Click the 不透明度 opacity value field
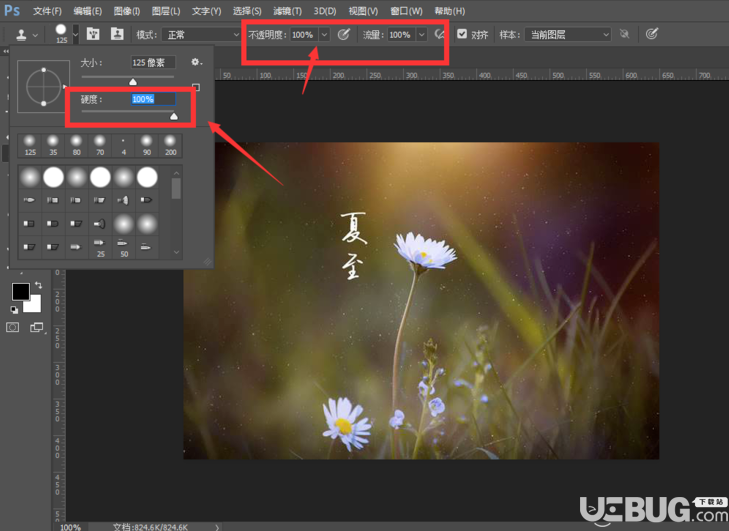729x531 pixels. pyautogui.click(x=303, y=35)
